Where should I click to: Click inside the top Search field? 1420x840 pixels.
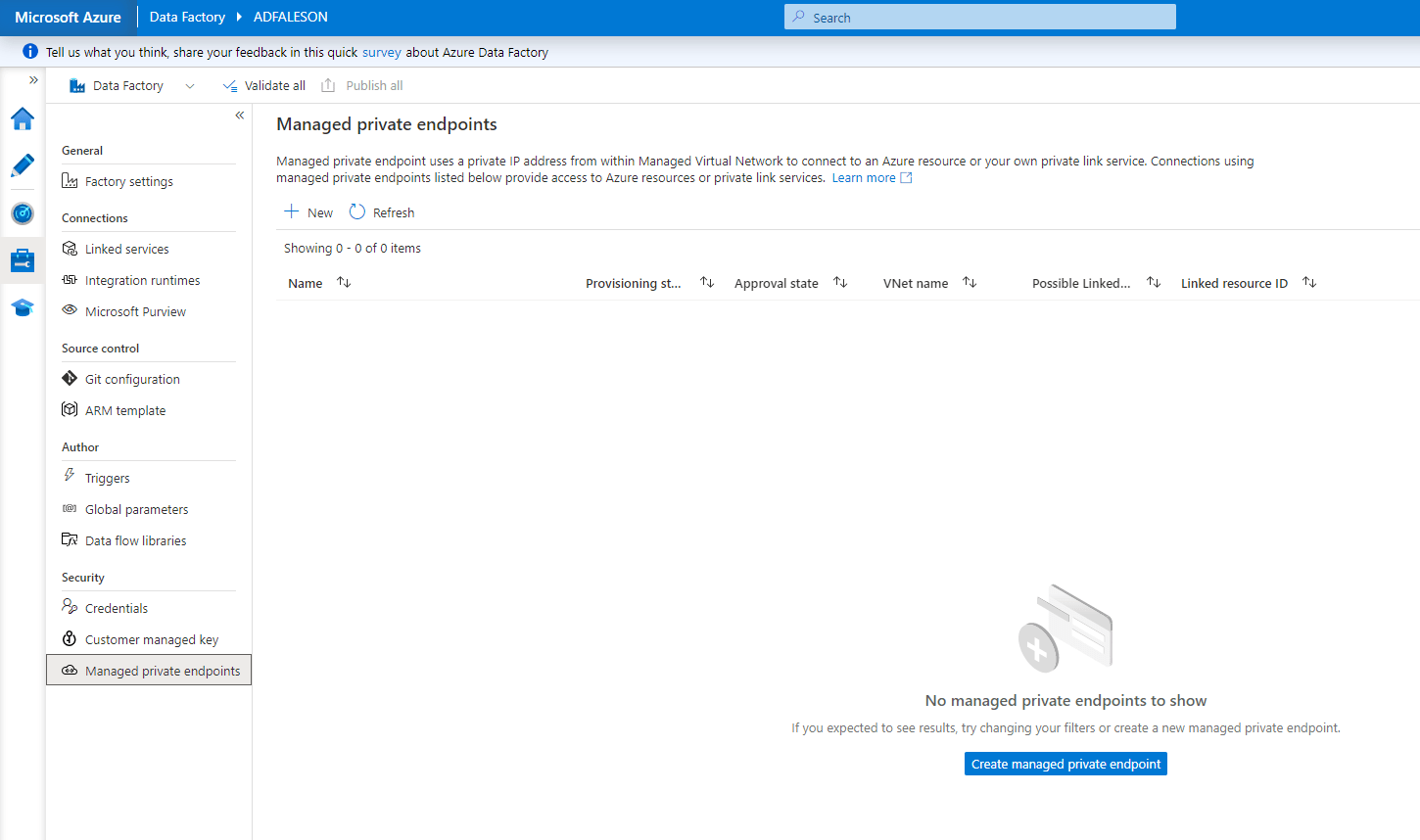click(979, 17)
